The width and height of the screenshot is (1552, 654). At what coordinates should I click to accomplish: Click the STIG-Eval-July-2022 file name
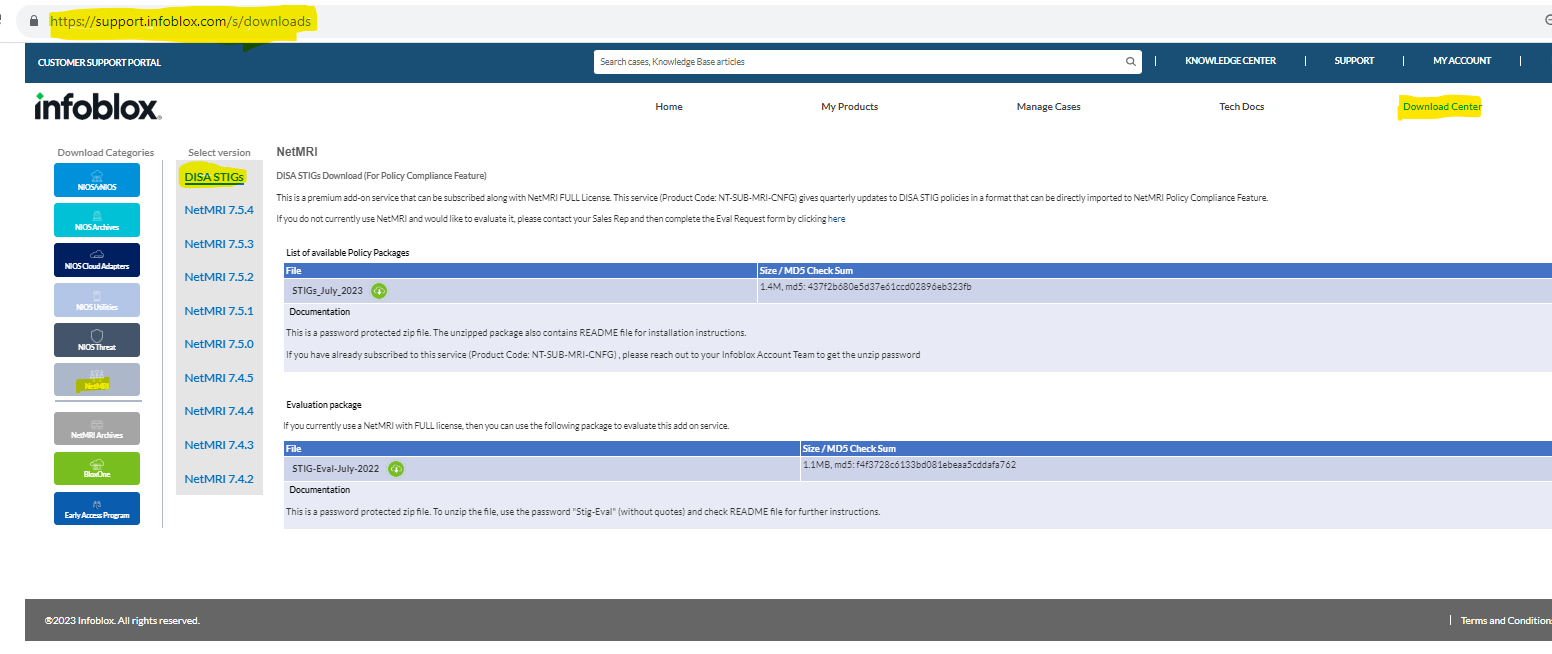[x=335, y=469]
